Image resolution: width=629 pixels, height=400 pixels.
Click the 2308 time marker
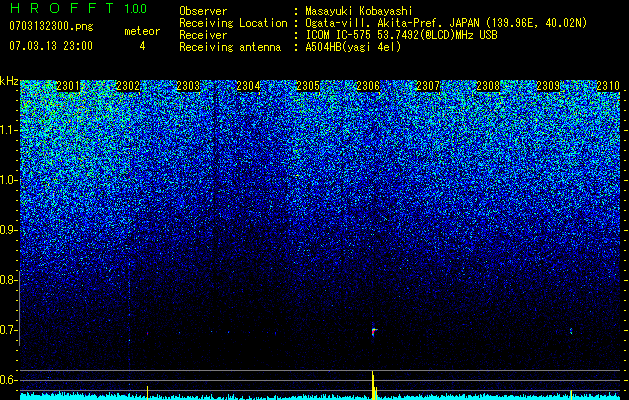coord(488,86)
